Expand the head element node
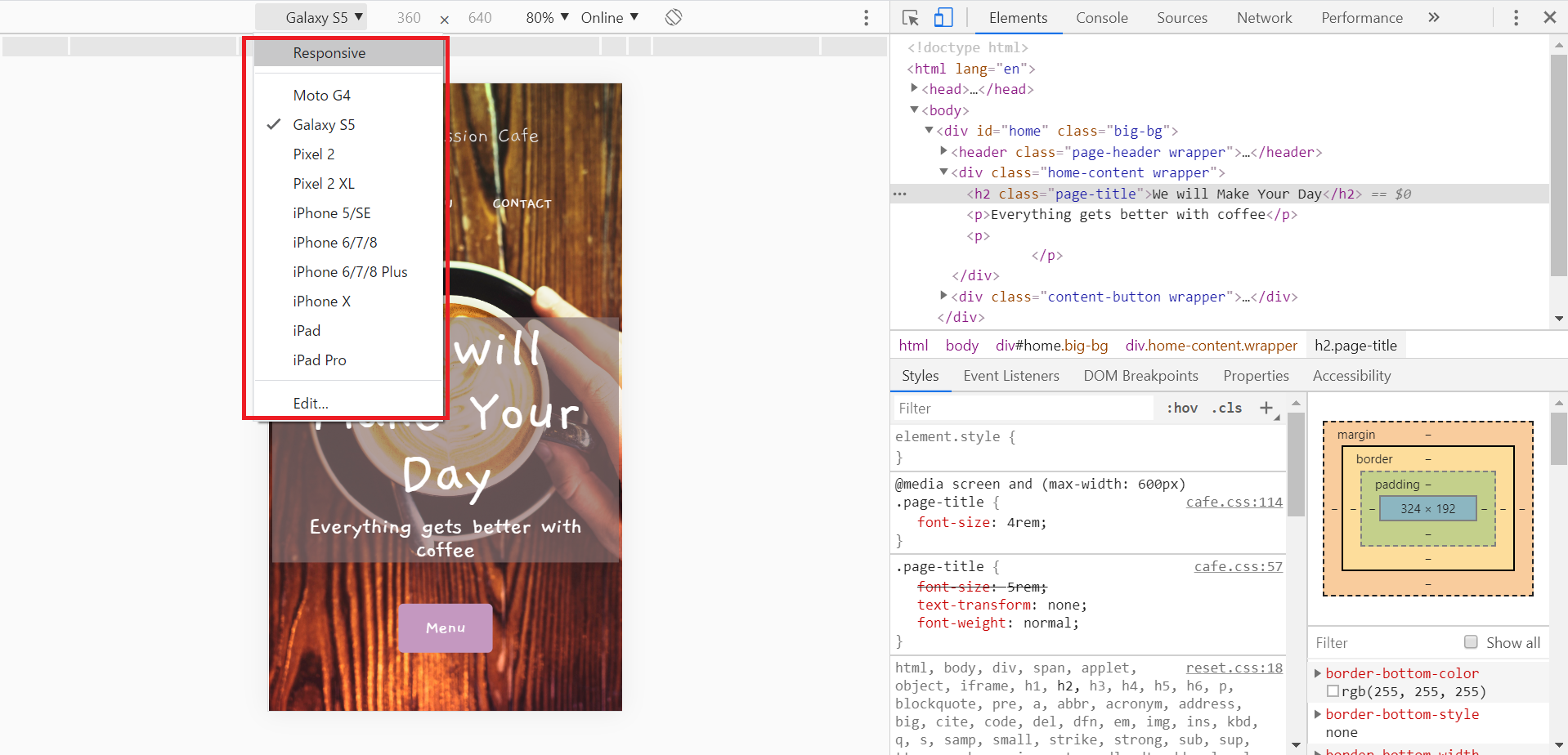The image size is (1568, 755). pyautogui.click(x=914, y=88)
